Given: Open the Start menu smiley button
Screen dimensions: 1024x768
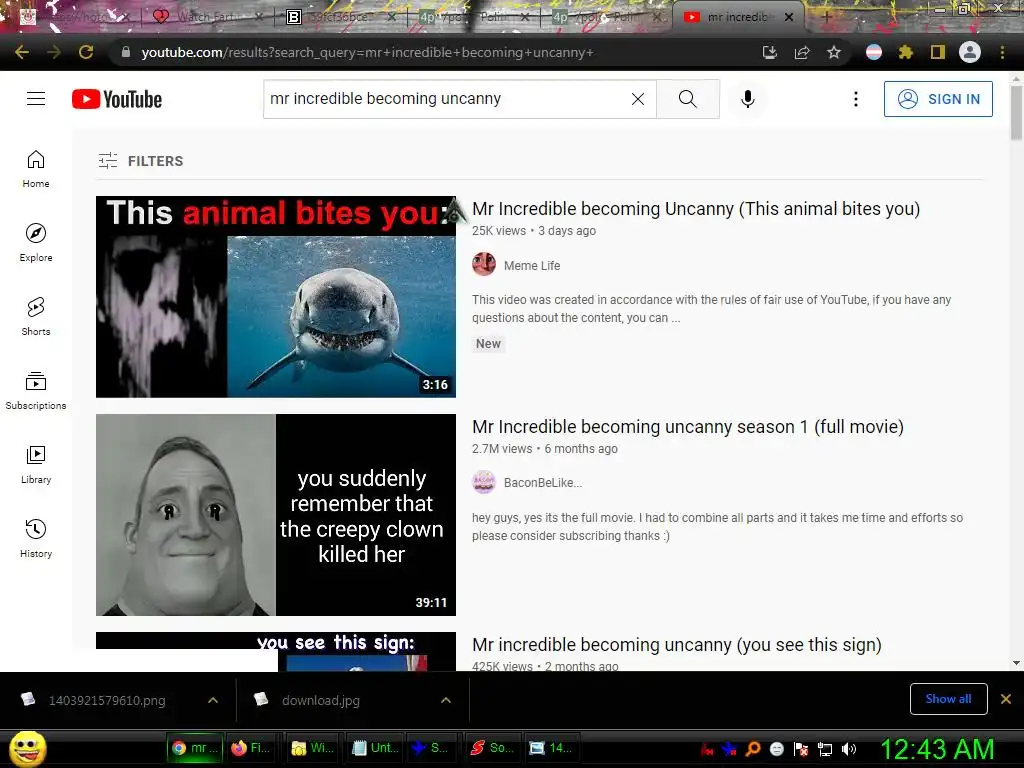Looking at the screenshot, I should click(x=27, y=749).
